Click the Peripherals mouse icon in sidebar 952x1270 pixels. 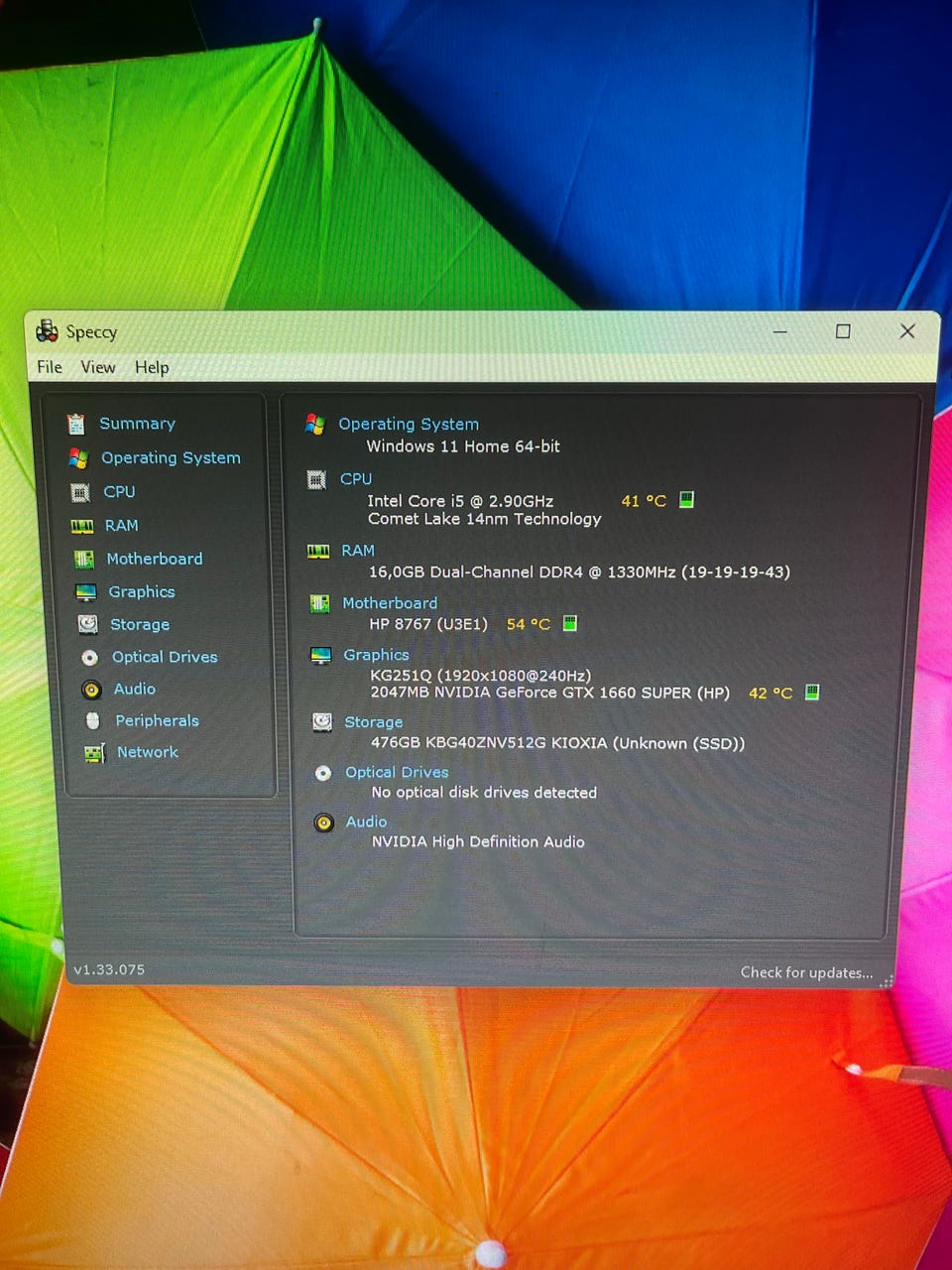coord(93,720)
